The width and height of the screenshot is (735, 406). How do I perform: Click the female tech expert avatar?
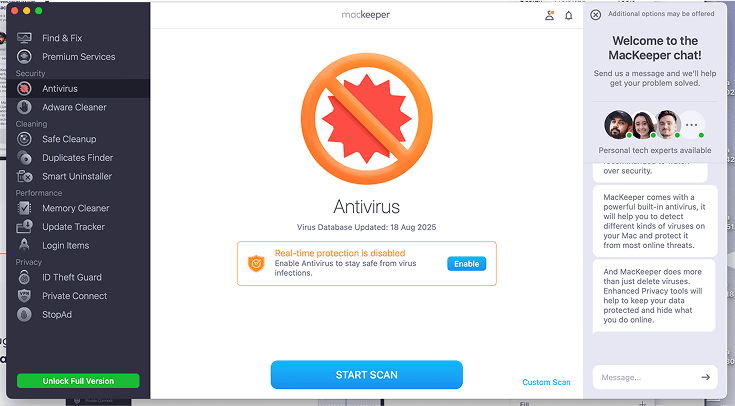tap(643, 125)
